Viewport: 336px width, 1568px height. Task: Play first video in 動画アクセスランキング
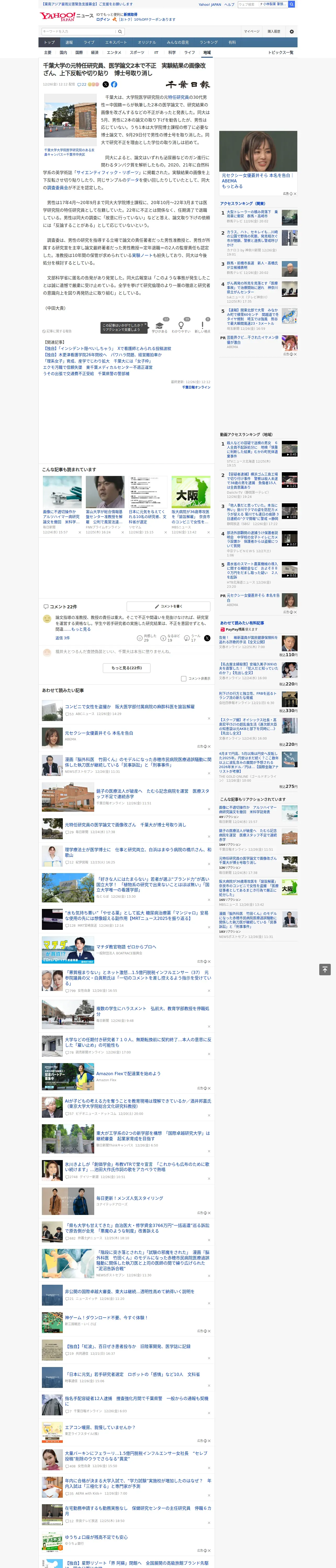pyautogui.click(x=290, y=449)
